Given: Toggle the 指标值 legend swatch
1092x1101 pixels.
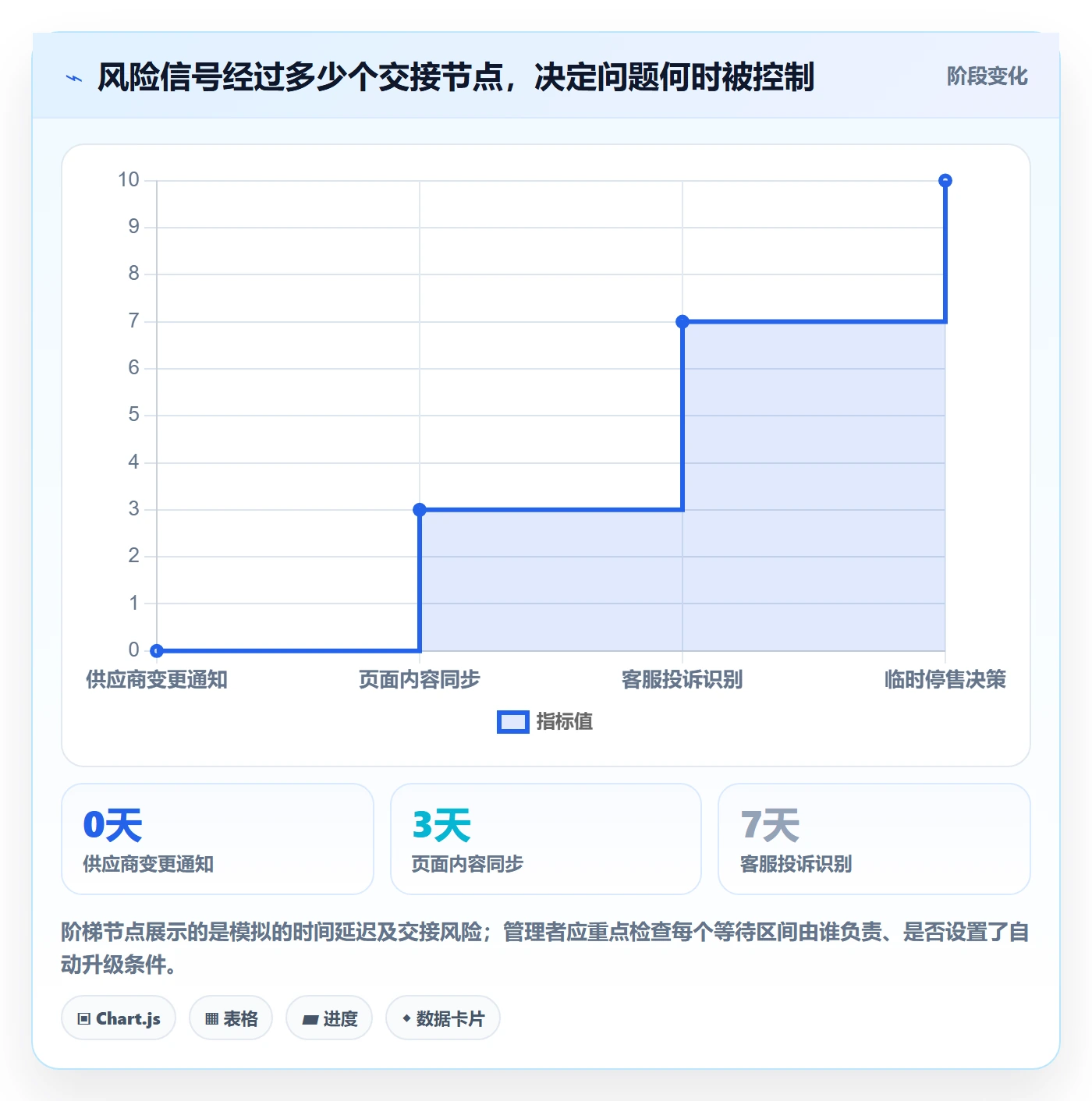Looking at the screenshot, I should click(x=512, y=722).
